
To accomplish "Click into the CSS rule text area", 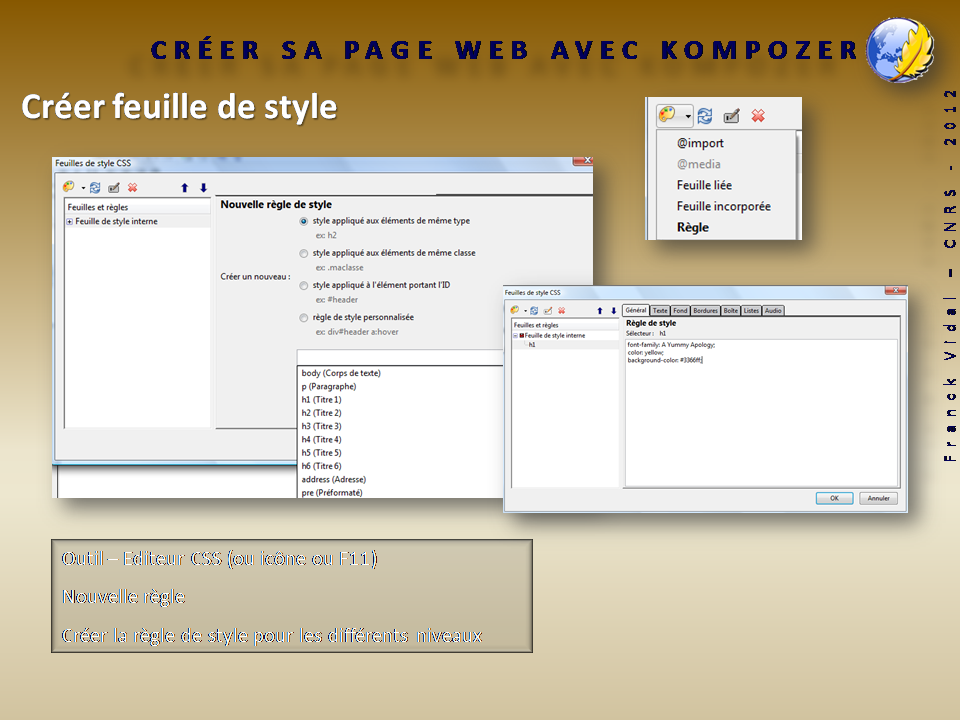I will click(761, 413).
